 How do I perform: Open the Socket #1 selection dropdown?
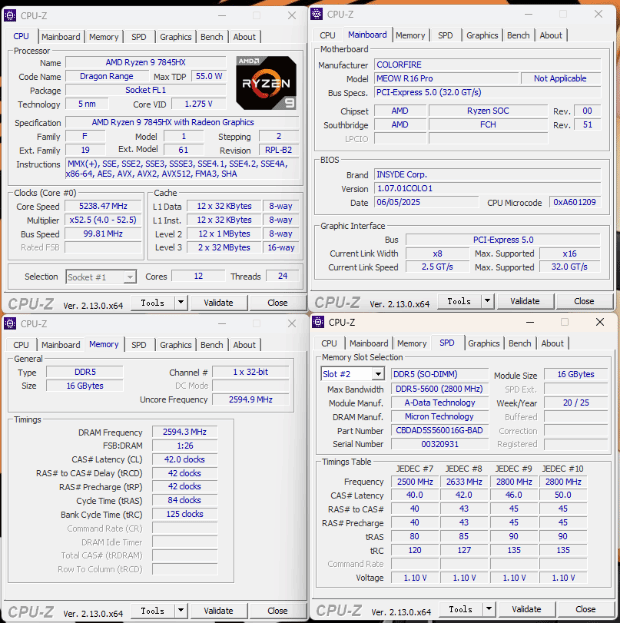(129, 277)
